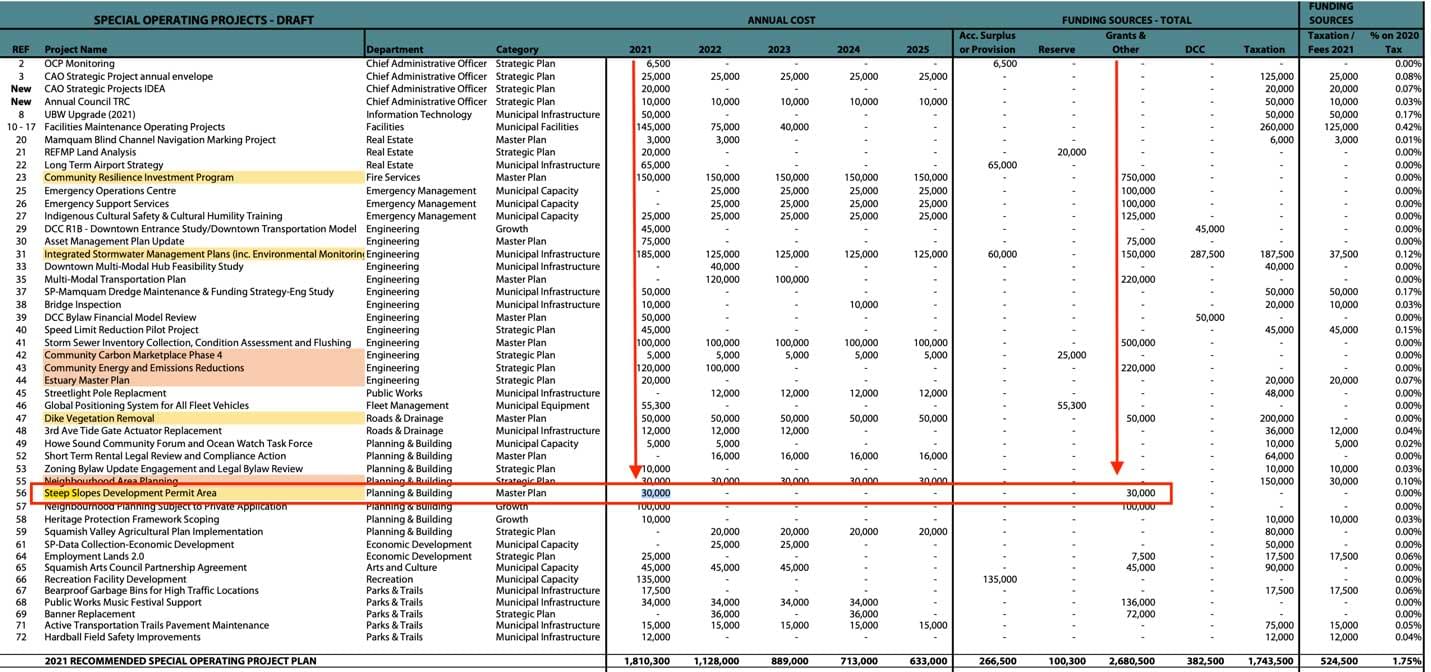
Task: Select "2021 RECOMMENDED SPECIAL OPERATING PROJECT PLAN" total label
Action: pyautogui.click(x=180, y=661)
